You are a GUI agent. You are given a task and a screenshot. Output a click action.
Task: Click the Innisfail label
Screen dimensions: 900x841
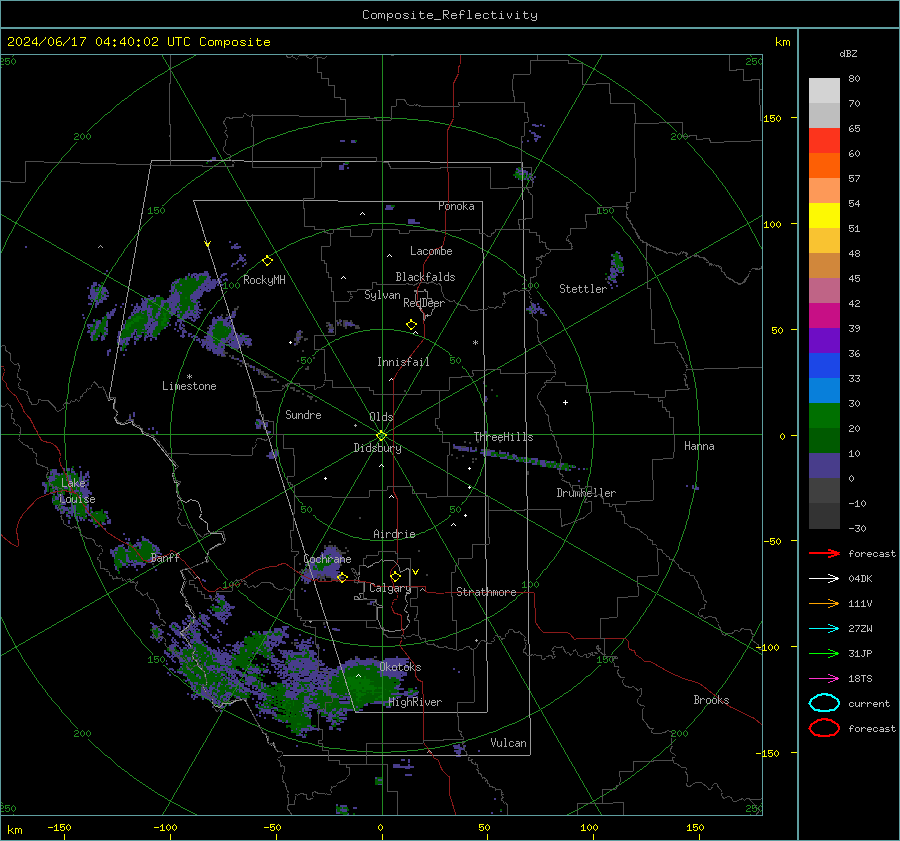[x=403, y=362]
